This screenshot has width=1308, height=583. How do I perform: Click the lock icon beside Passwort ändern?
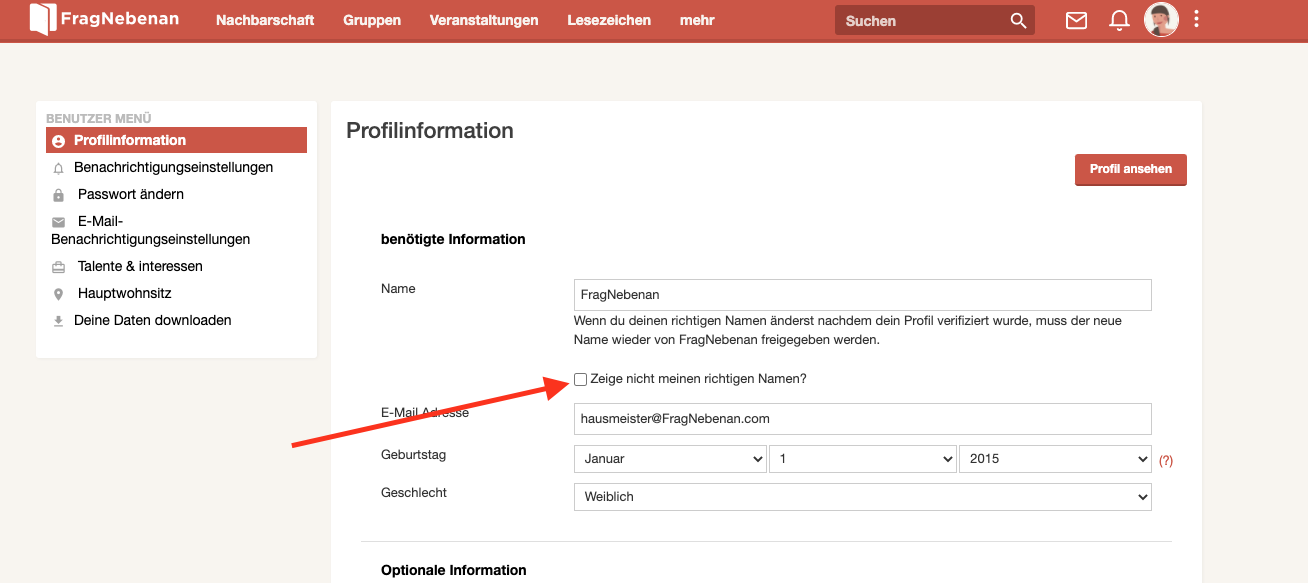coord(58,195)
